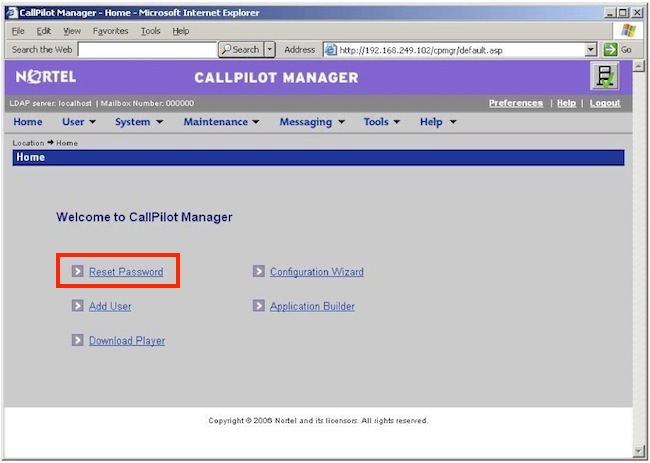Go to Home in navigation bar
This screenshot has height=463, width=650.
point(28,122)
